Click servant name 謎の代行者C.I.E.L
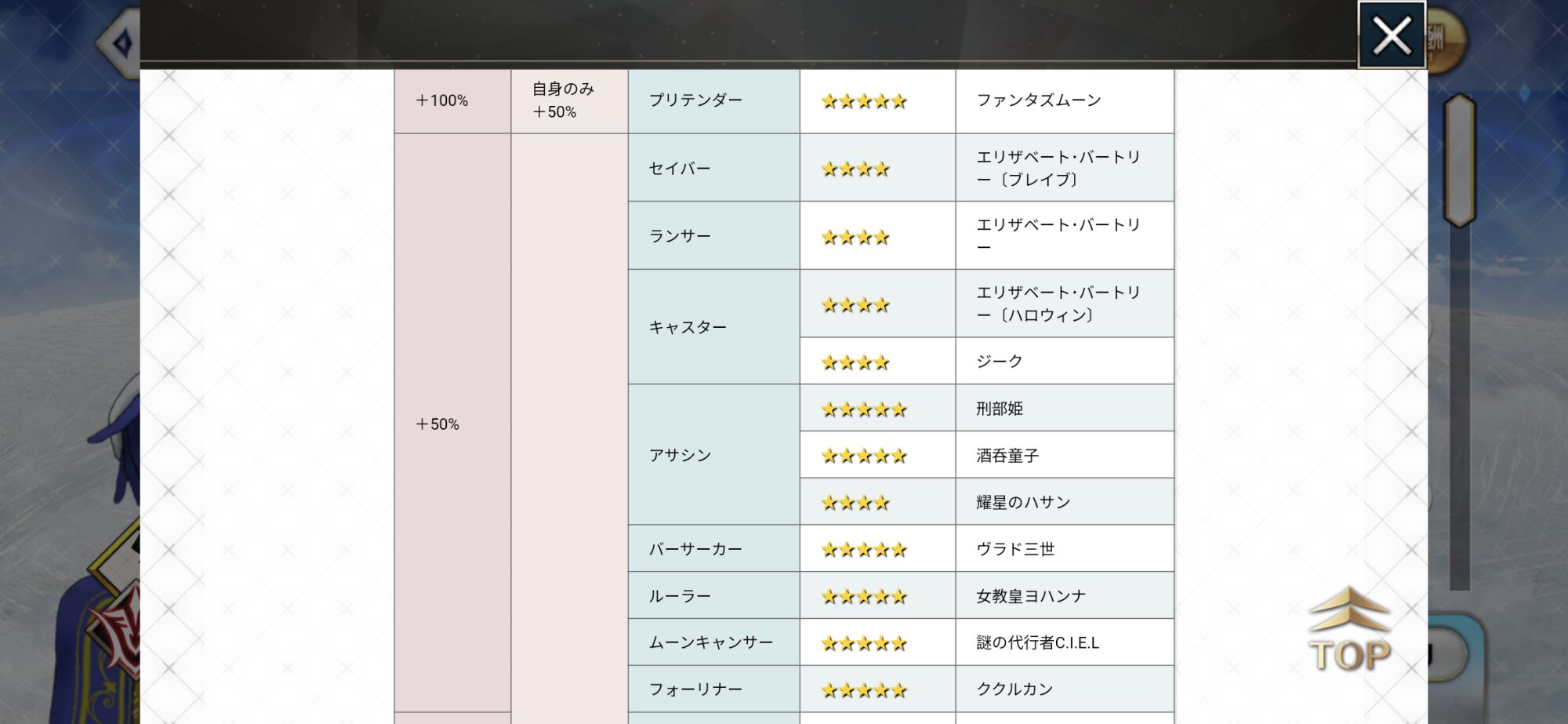Image resolution: width=1568 pixels, height=724 pixels. coord(1037,643)
